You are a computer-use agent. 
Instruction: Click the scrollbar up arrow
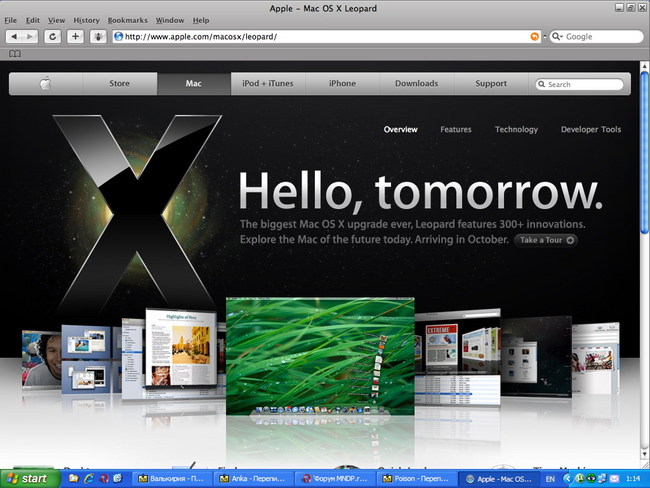(x=644, y=66)
